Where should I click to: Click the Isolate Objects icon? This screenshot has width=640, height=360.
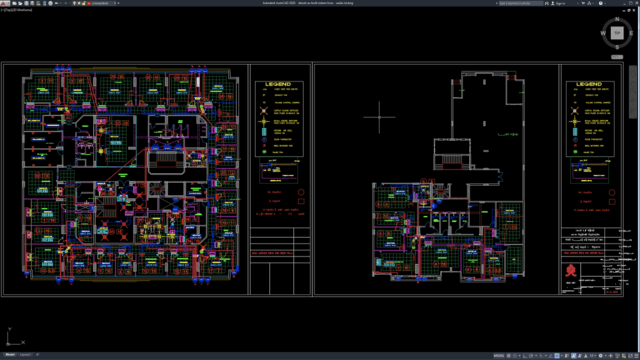(617, 356)
